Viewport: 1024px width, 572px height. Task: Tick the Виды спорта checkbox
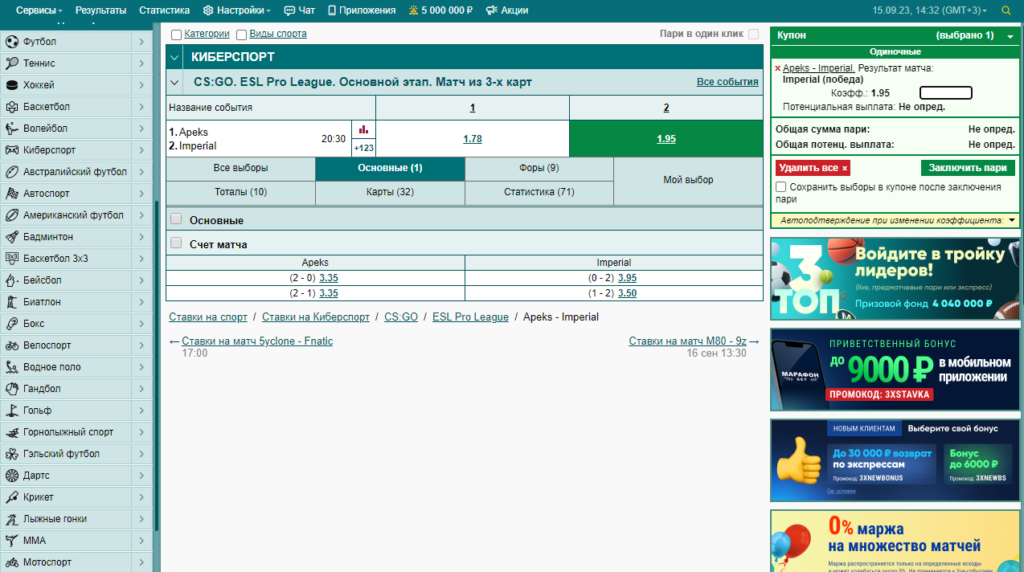pyautogui.click(x=241, y=35)
